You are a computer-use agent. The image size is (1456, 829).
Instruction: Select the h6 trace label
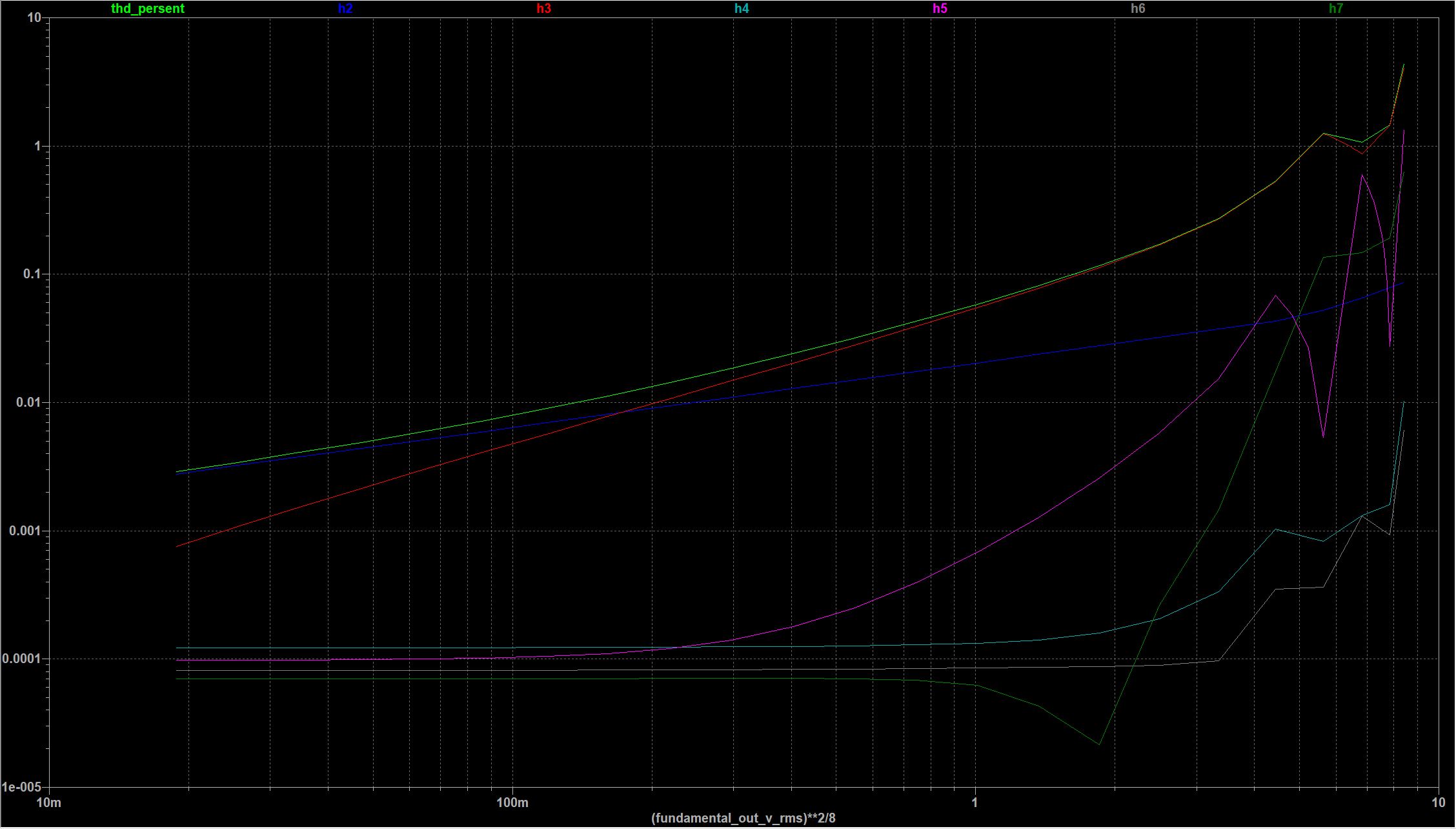point(1138,8)
